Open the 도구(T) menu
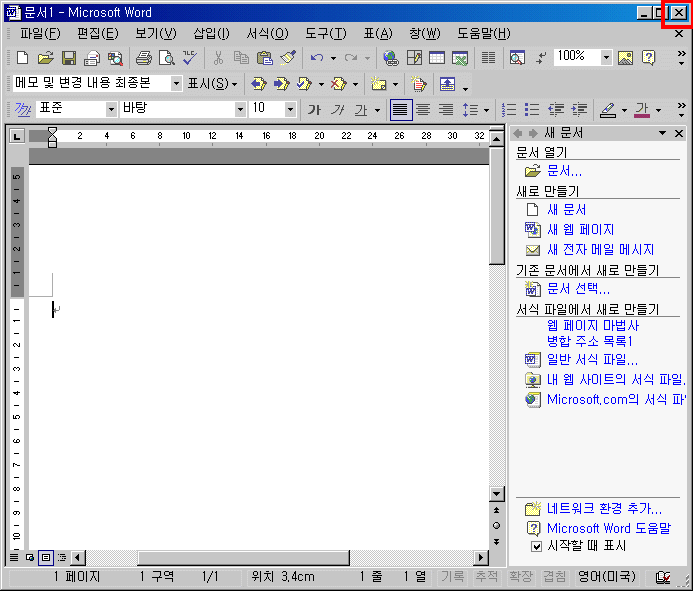 click(x=326, y=34)
